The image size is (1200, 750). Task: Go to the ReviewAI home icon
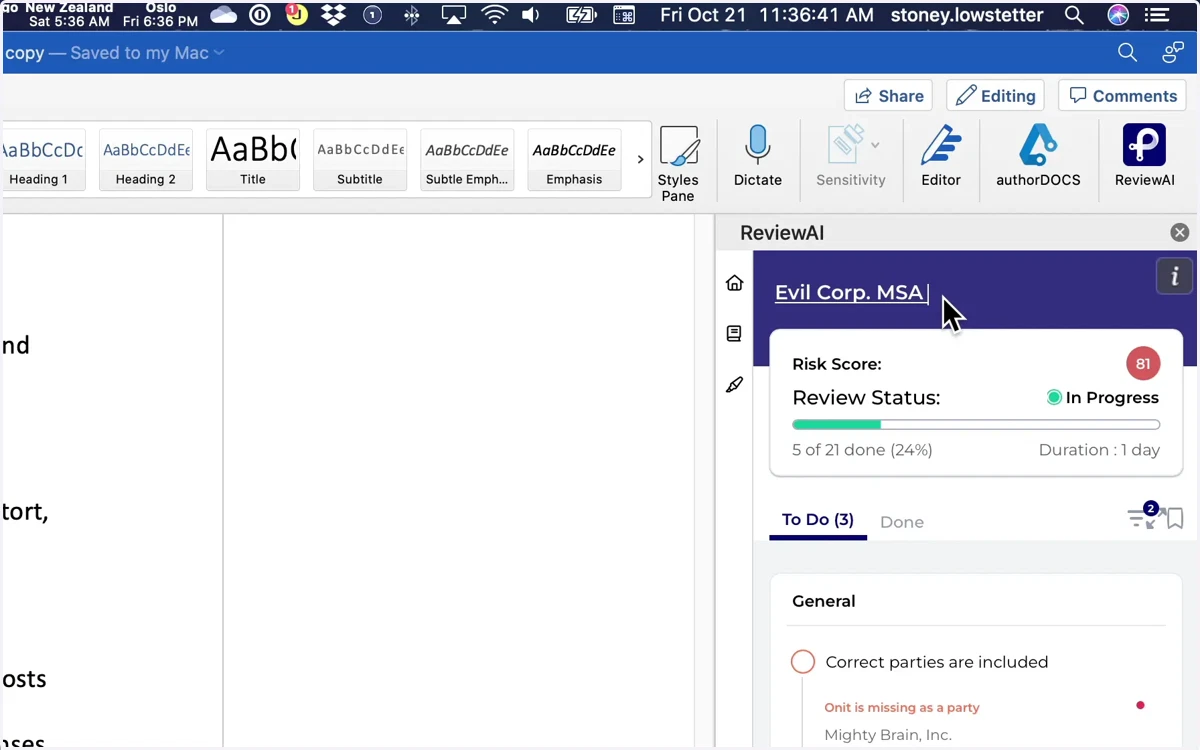(x=734, y=283)
